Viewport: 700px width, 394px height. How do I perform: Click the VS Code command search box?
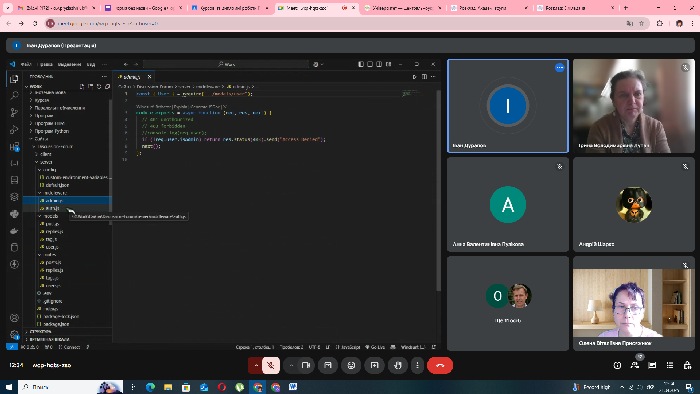point(226,64)
